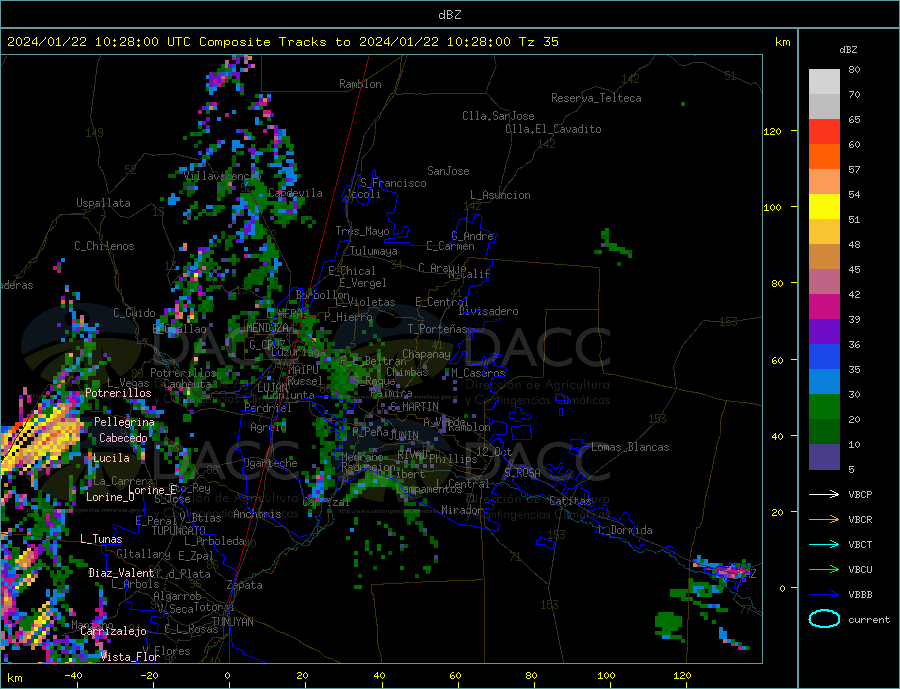This screenshot has height=689, width=900.
Task: Click the Clla.El_Cavadito label
Action: click(553, 129)
